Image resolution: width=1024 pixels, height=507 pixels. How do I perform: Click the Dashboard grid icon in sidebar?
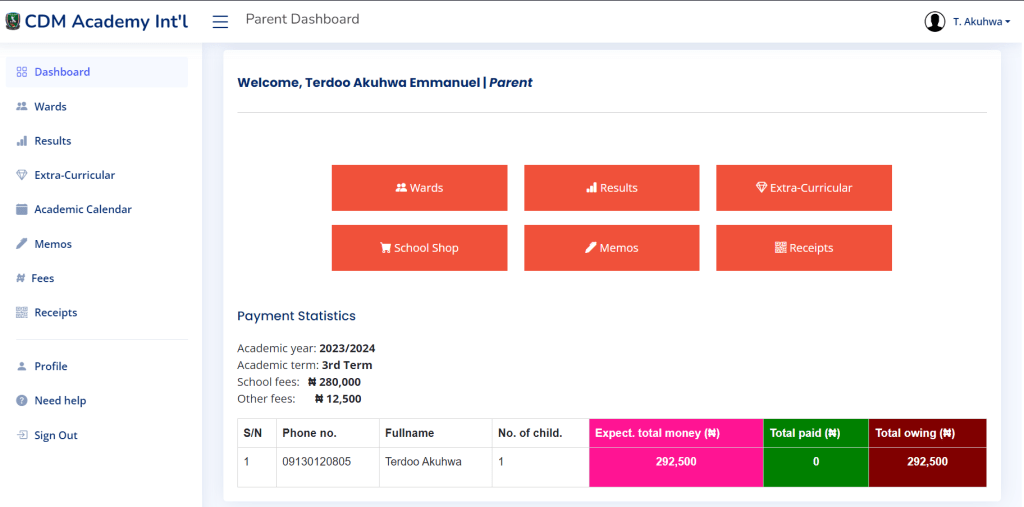point(22,72)
